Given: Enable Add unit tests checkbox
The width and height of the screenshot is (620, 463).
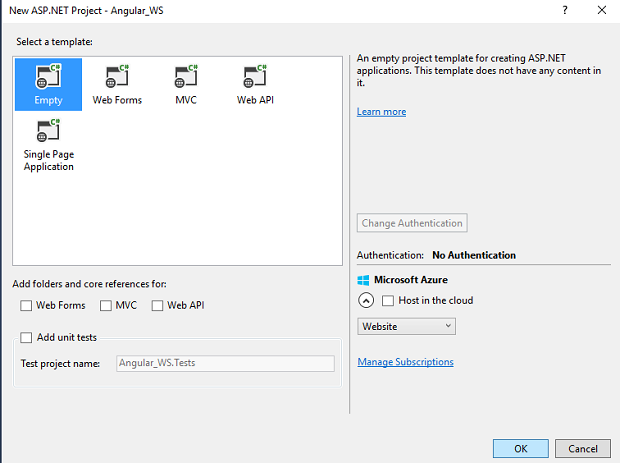Looking at the screenshot, I should pyautogui.click(x=26, y=337).
